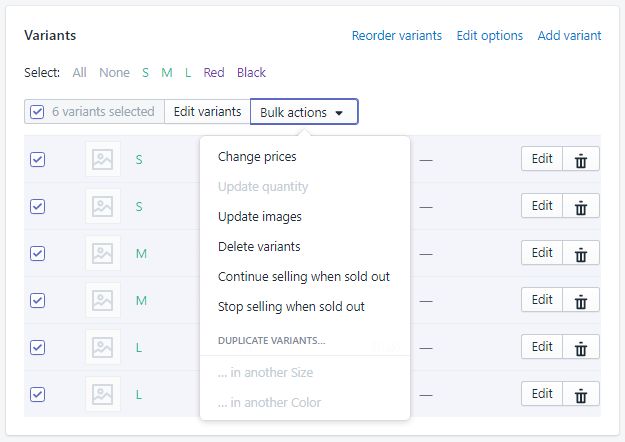Open image placeholder of second S variant
Screen dimensions: 625x442
click(x=102, y=206)
